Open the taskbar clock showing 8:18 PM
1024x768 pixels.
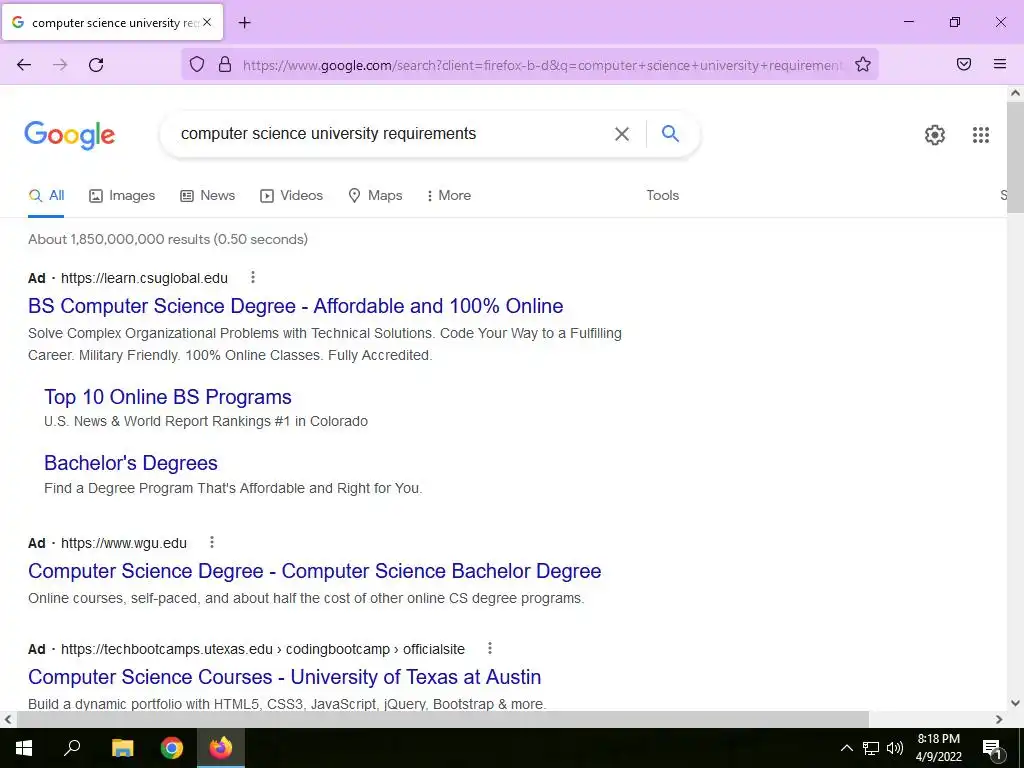click(938, 748)
